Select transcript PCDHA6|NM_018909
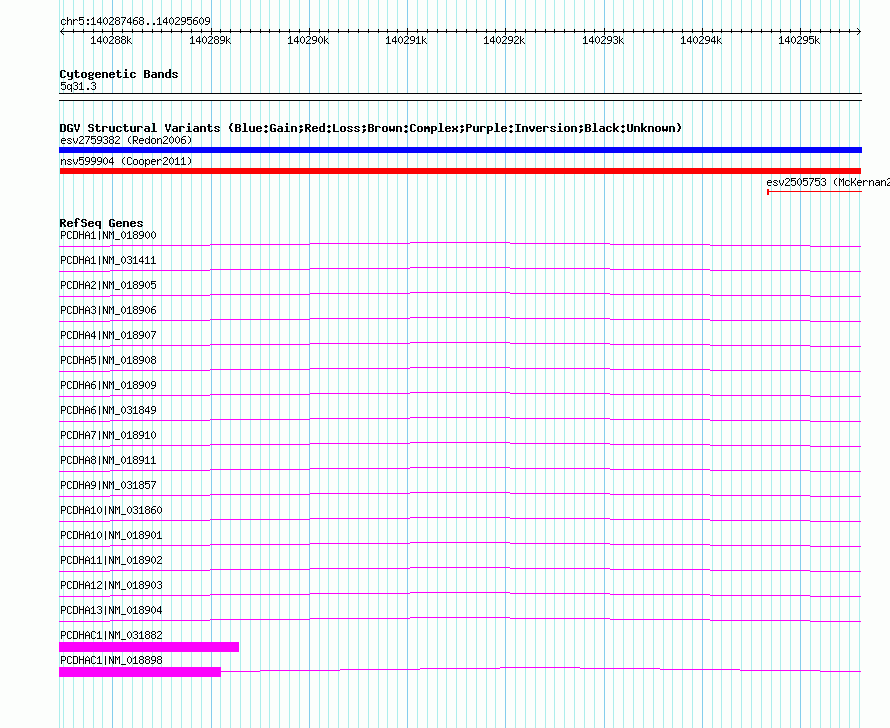Viewport: 890px width, 728px height. click(108, 385)
